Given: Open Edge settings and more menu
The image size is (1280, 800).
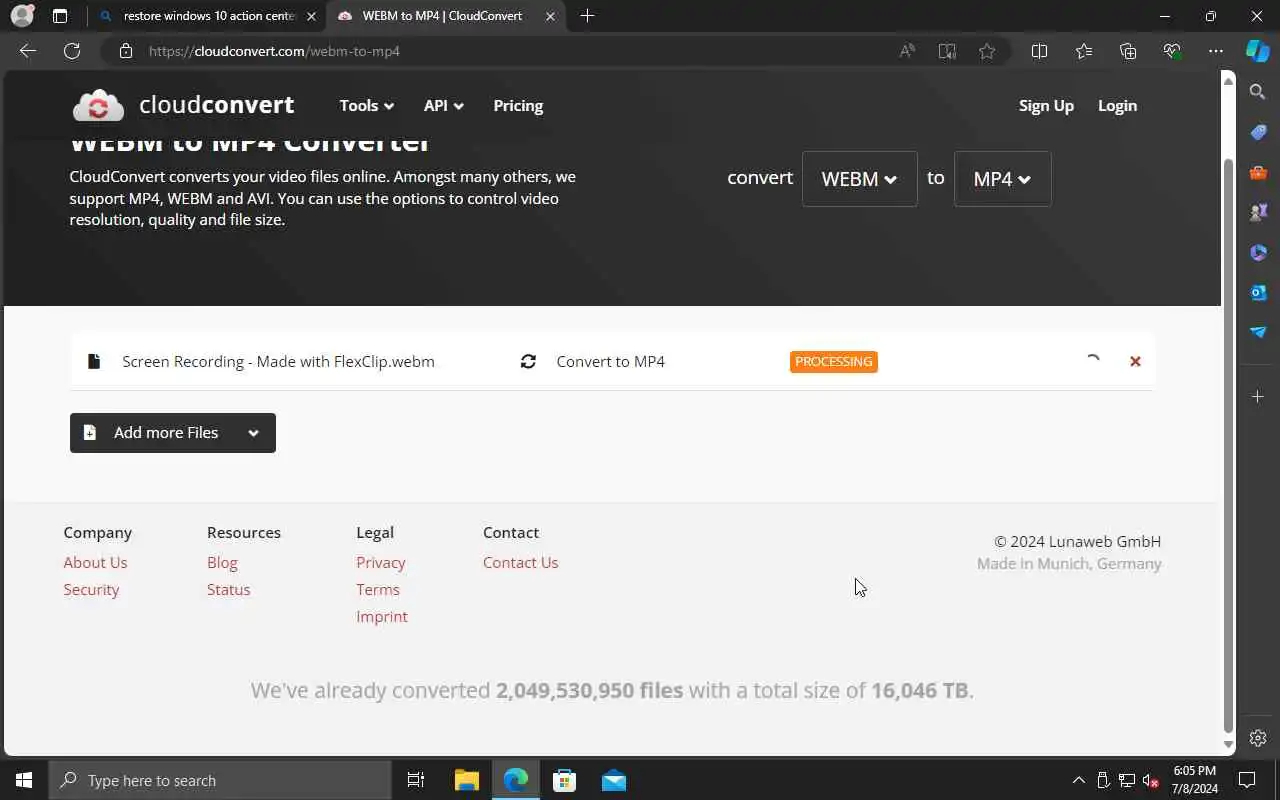Looking at the screenshot, I should (x=1216, y=51).
